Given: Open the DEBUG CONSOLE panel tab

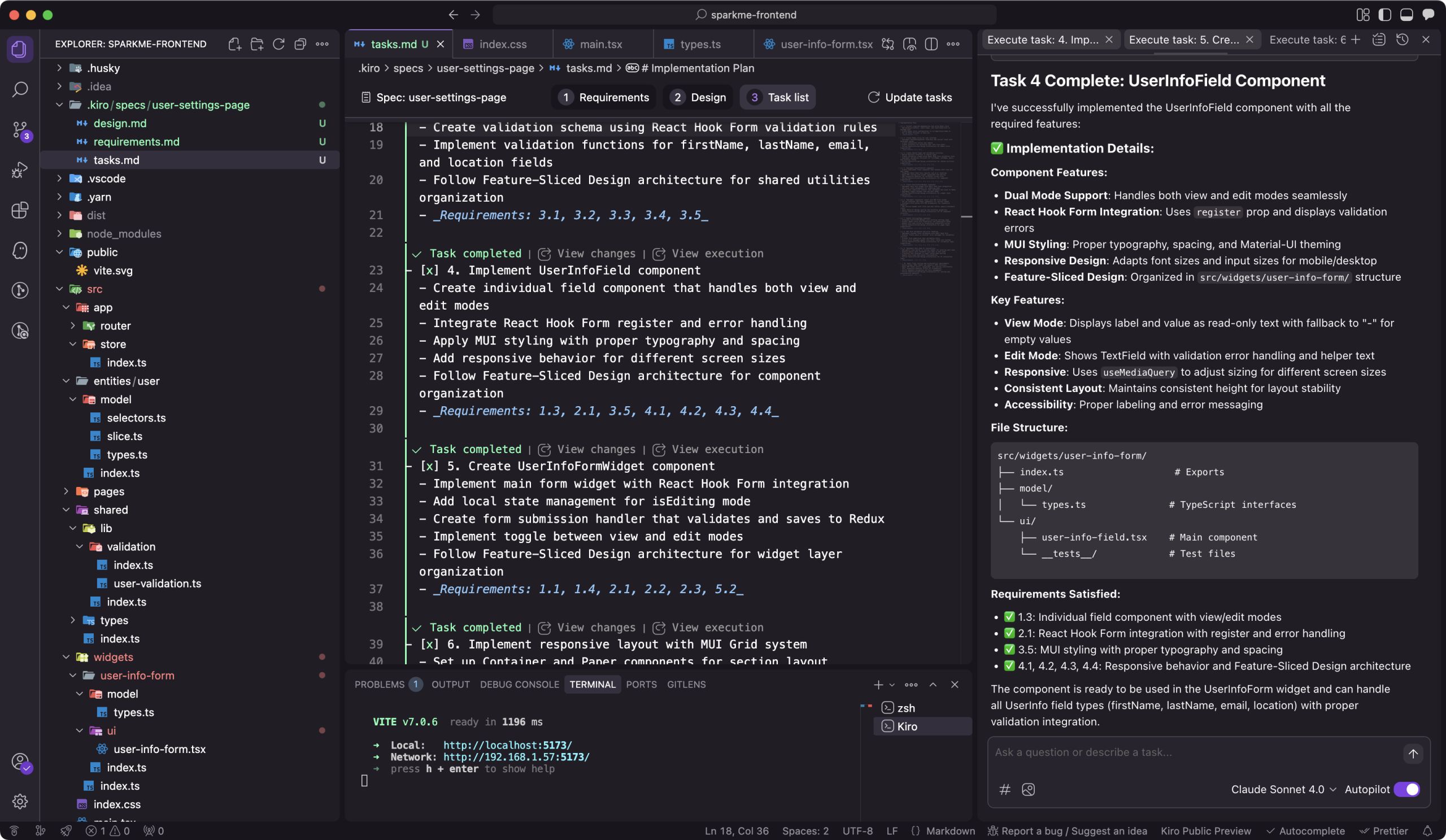Looking at the screenshot, I should pyautogui.click(x=519, y=685).
